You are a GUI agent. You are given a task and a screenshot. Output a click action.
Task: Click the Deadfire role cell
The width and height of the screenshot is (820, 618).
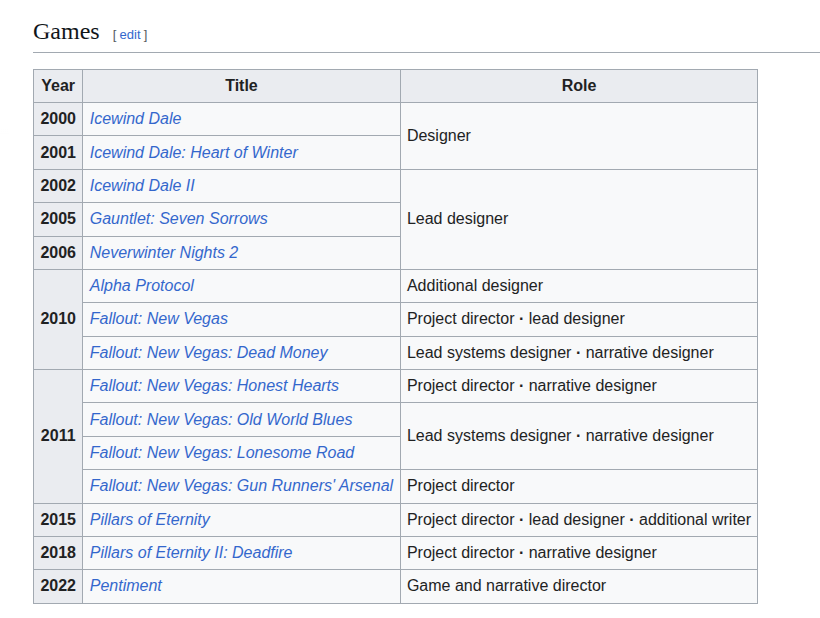[578, 553]
